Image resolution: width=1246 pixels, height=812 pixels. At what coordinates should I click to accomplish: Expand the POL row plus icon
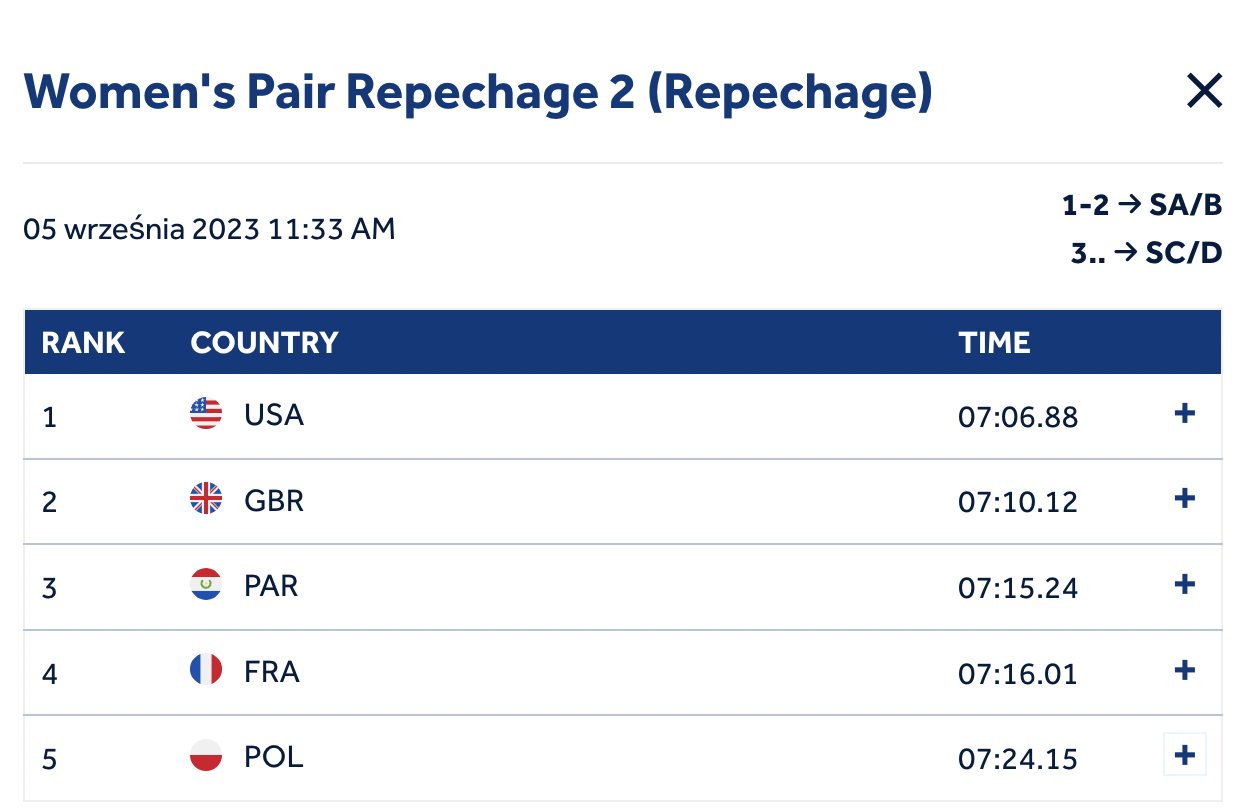(x=1185, y=755)
